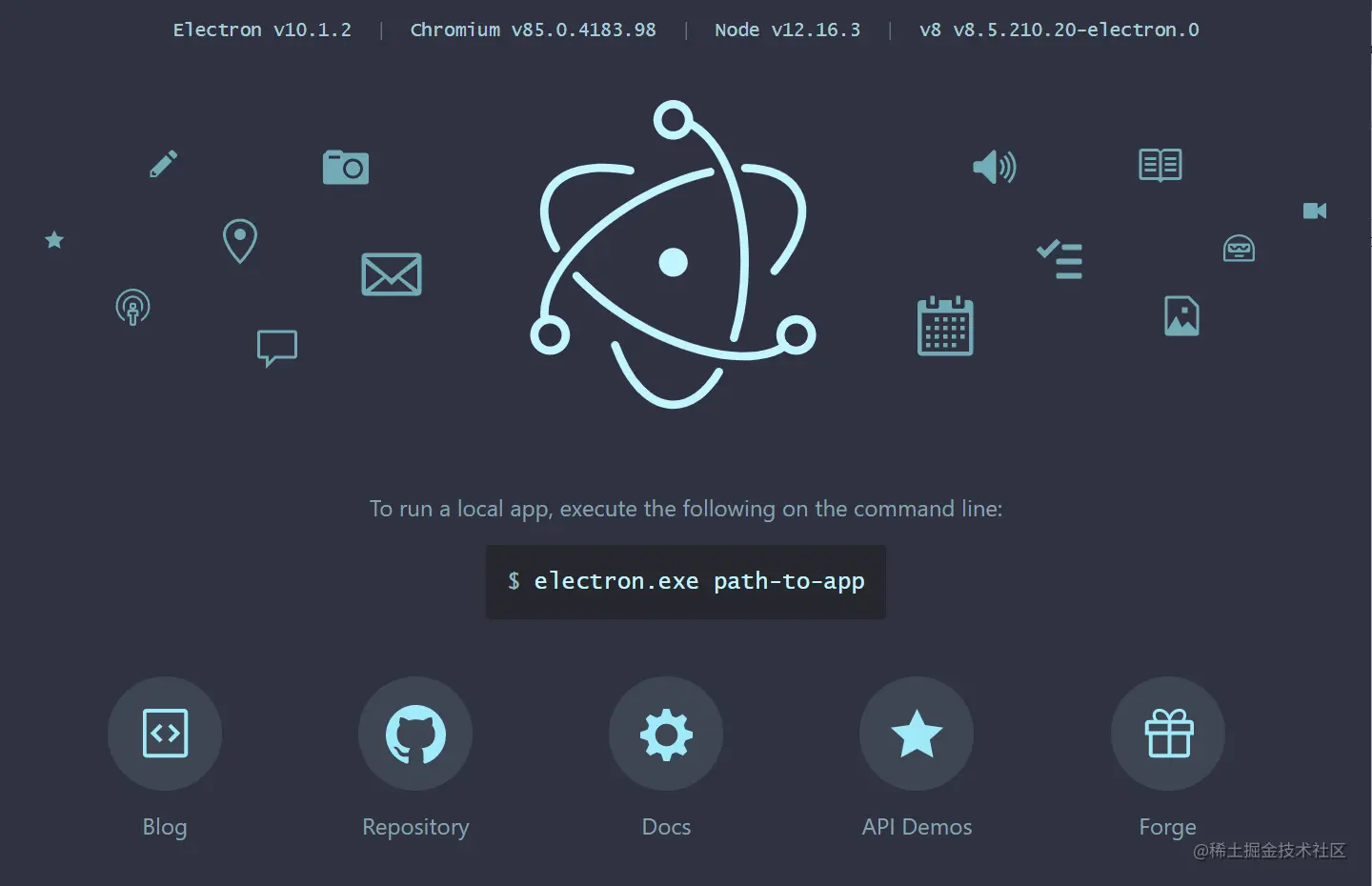The width and height of the screenshot is (1372, 886).
Task: Click the speaker volume icon
Action: (x=995, y=167)
